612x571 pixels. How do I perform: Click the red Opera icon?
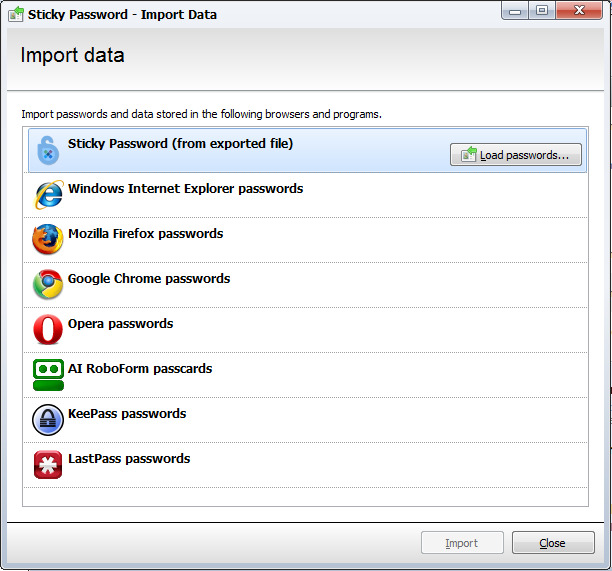coord(48,329)
